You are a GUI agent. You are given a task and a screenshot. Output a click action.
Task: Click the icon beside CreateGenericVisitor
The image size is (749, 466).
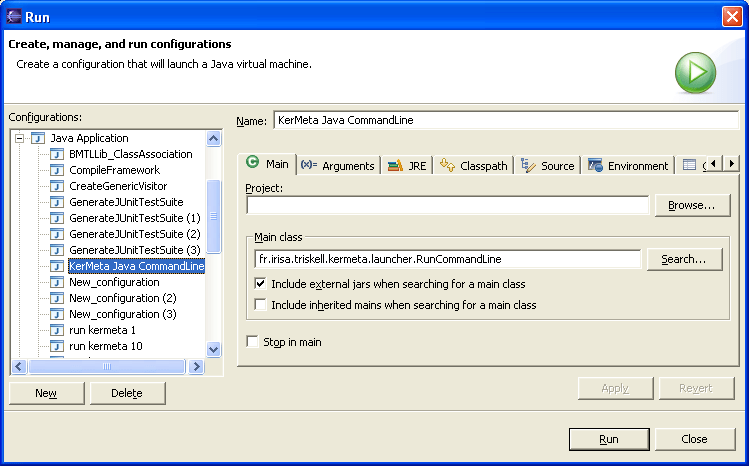point(57,186)
